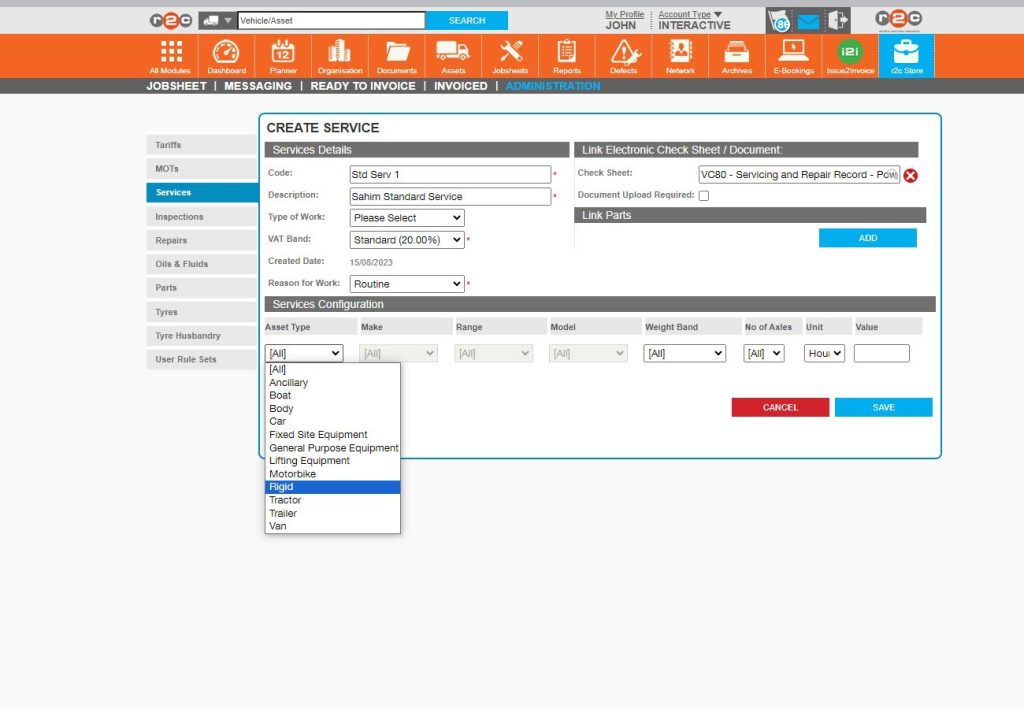
Task: Select Car in asset type list
Action: [x=332, y=422]
